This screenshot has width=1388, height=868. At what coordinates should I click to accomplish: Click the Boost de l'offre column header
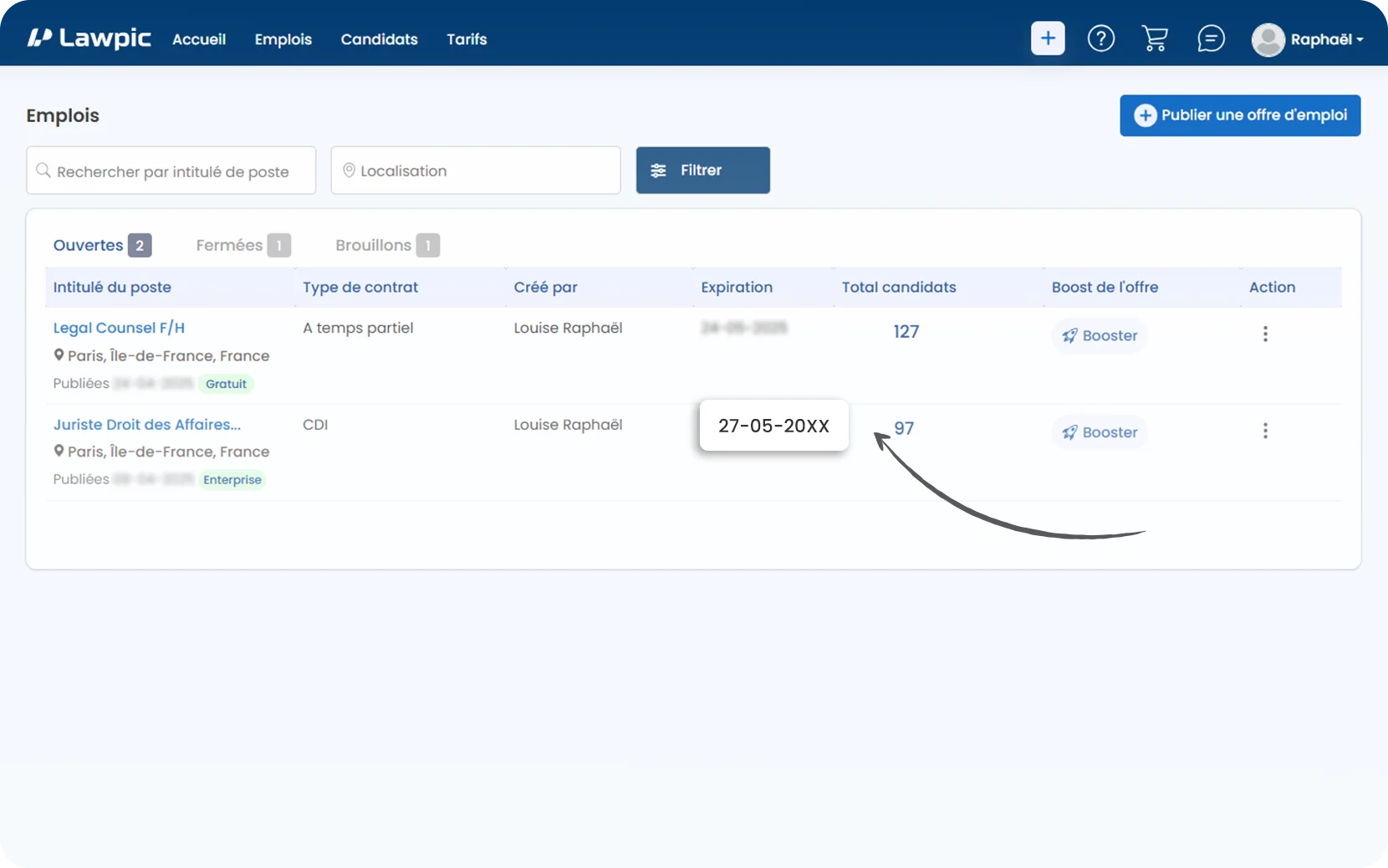point(1105,288)
